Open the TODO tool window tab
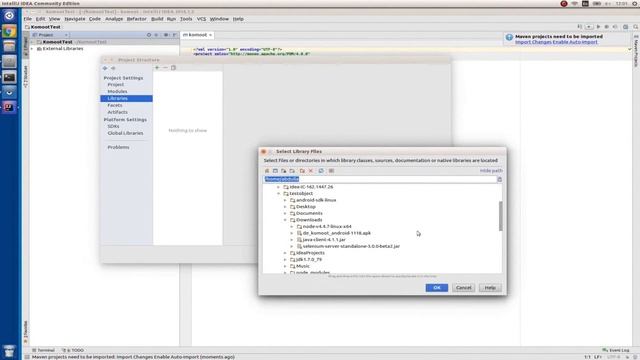This screenshot has width=640, height=360. click(x=73, y=350)
